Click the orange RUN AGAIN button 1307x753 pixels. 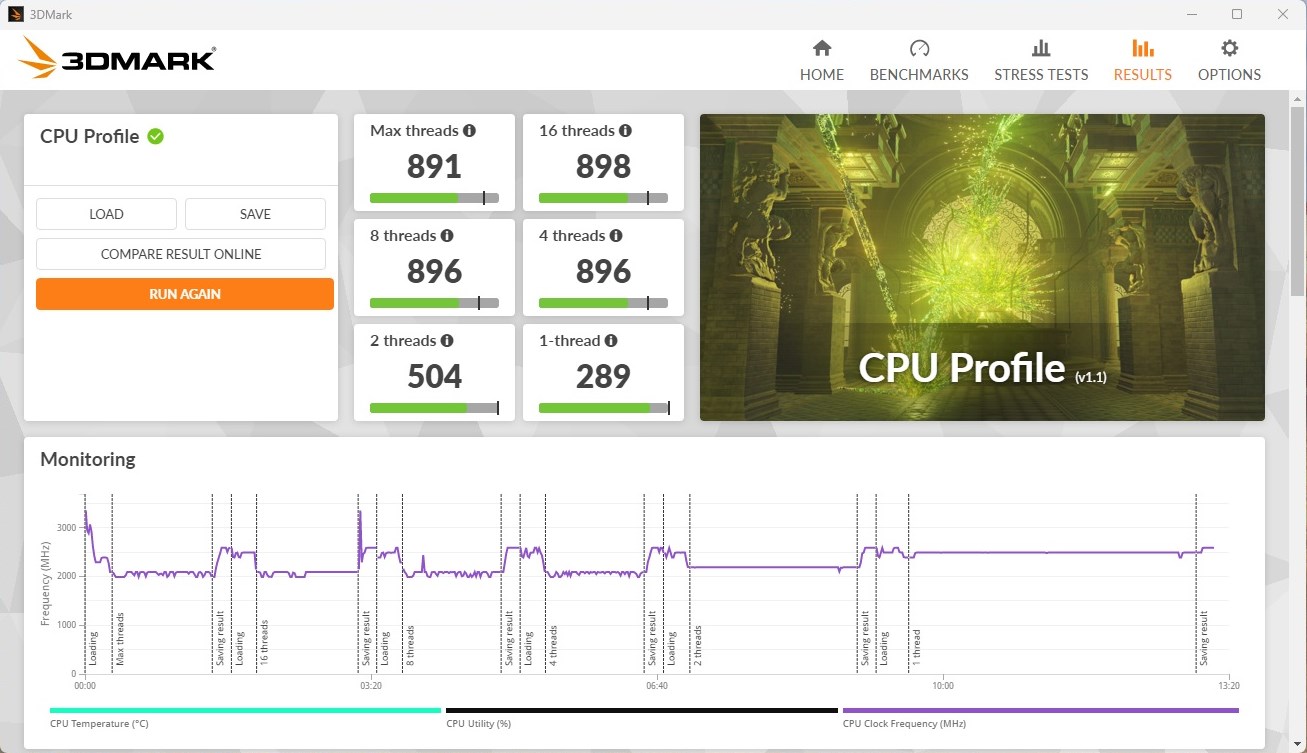(x=185, y=294)
